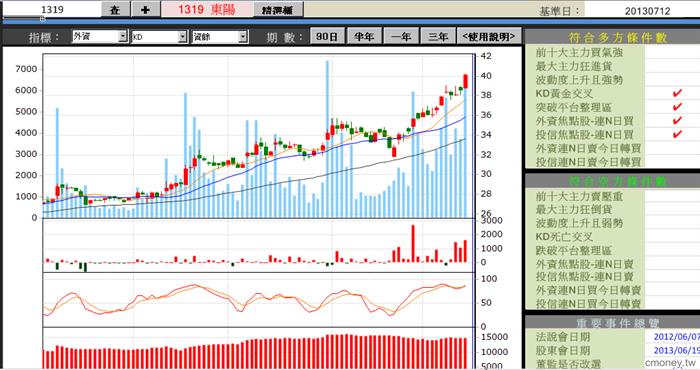Click the 查 lookup button
The image size is (700, 370).
pos(116,9)
